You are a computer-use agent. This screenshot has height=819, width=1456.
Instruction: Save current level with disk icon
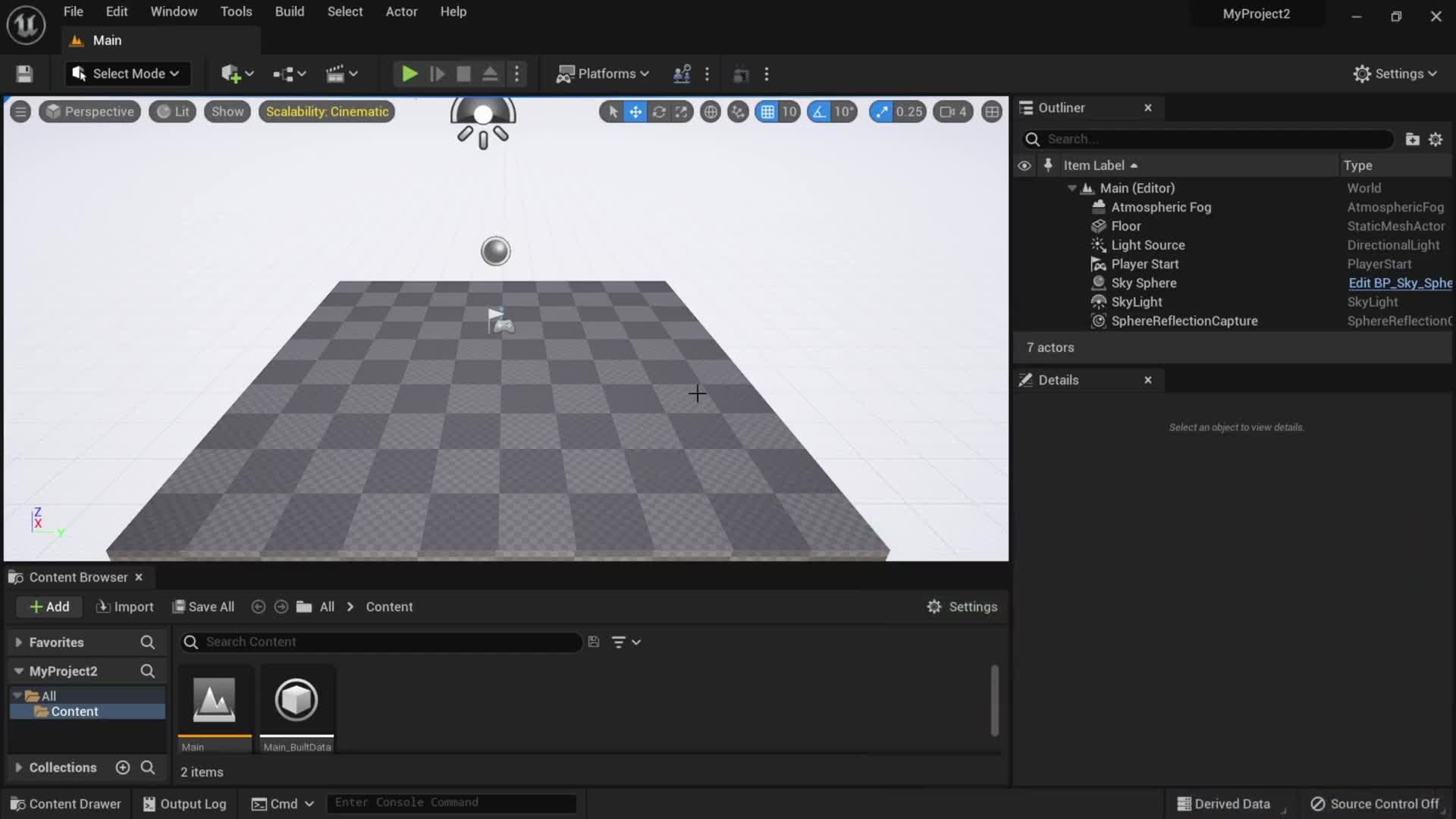[24, 74]
